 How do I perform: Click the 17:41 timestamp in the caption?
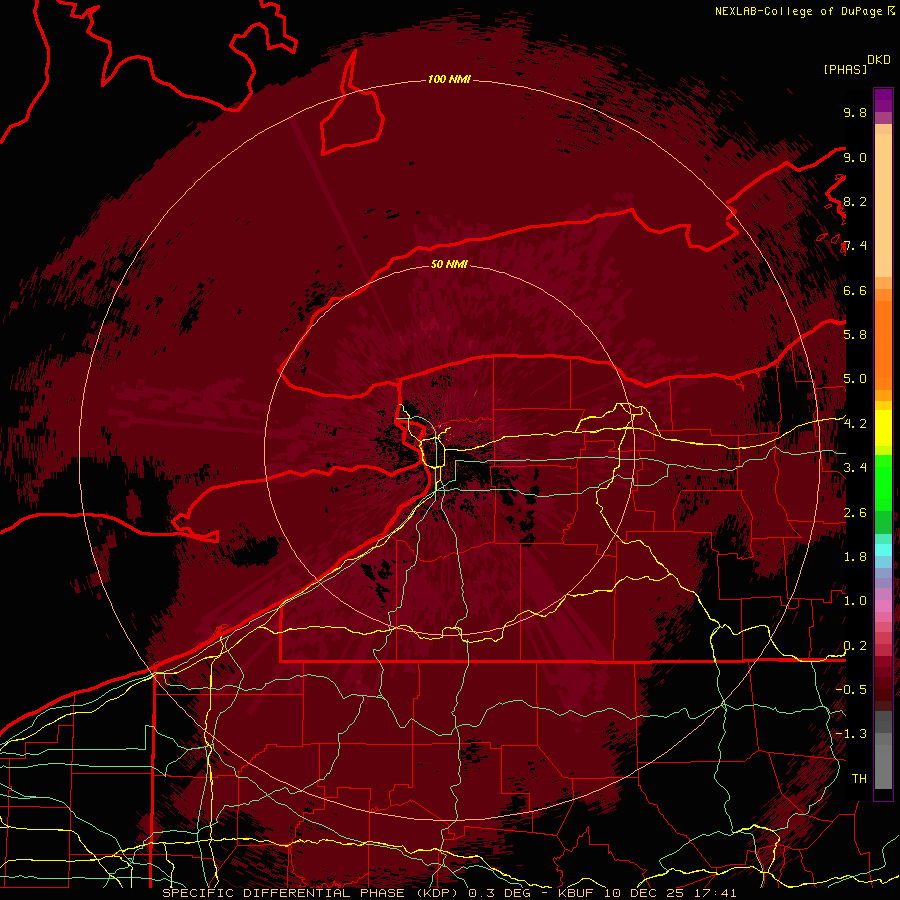(x=717, y=893)
